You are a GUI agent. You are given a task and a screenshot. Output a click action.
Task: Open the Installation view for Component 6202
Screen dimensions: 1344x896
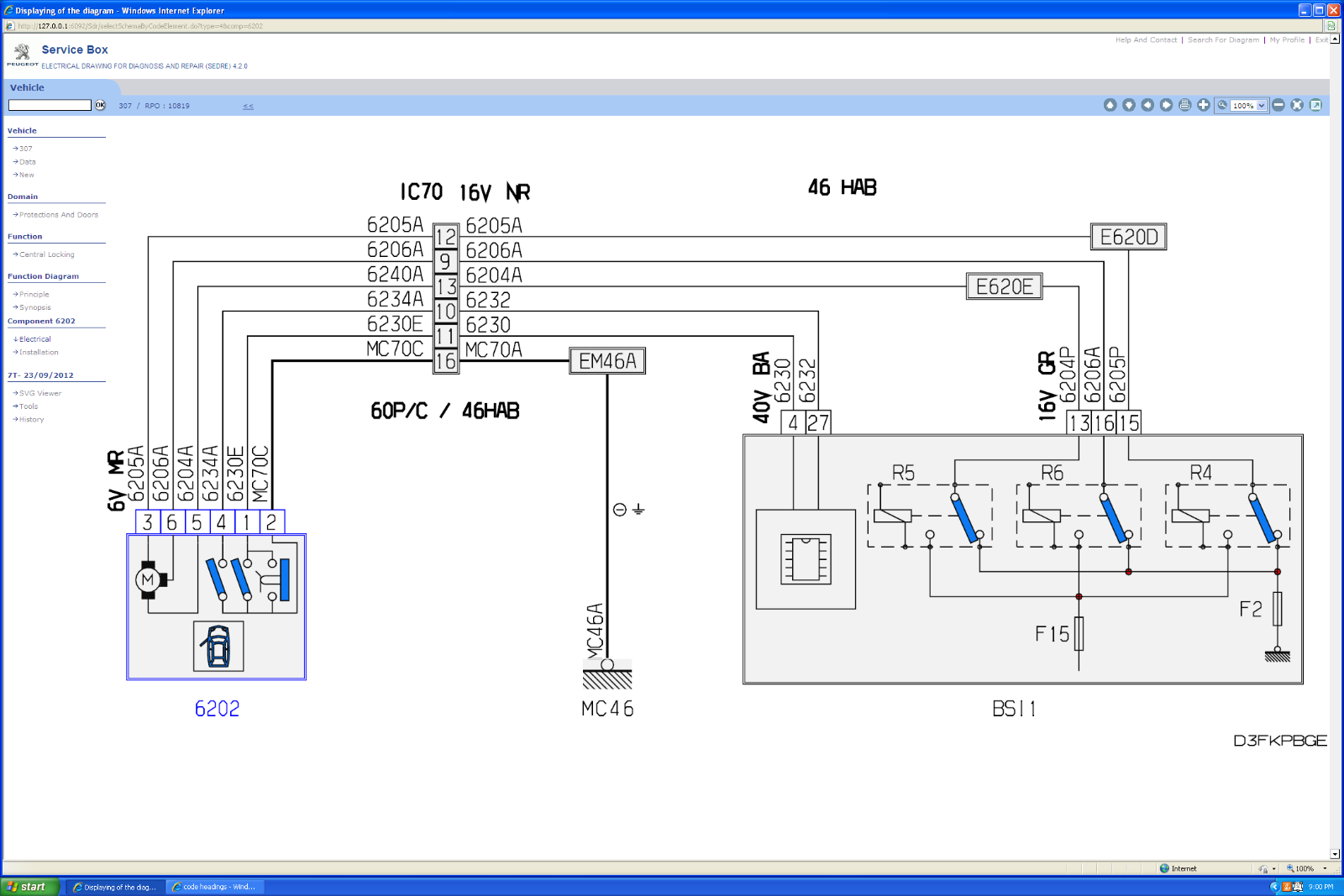pos(39,353)
